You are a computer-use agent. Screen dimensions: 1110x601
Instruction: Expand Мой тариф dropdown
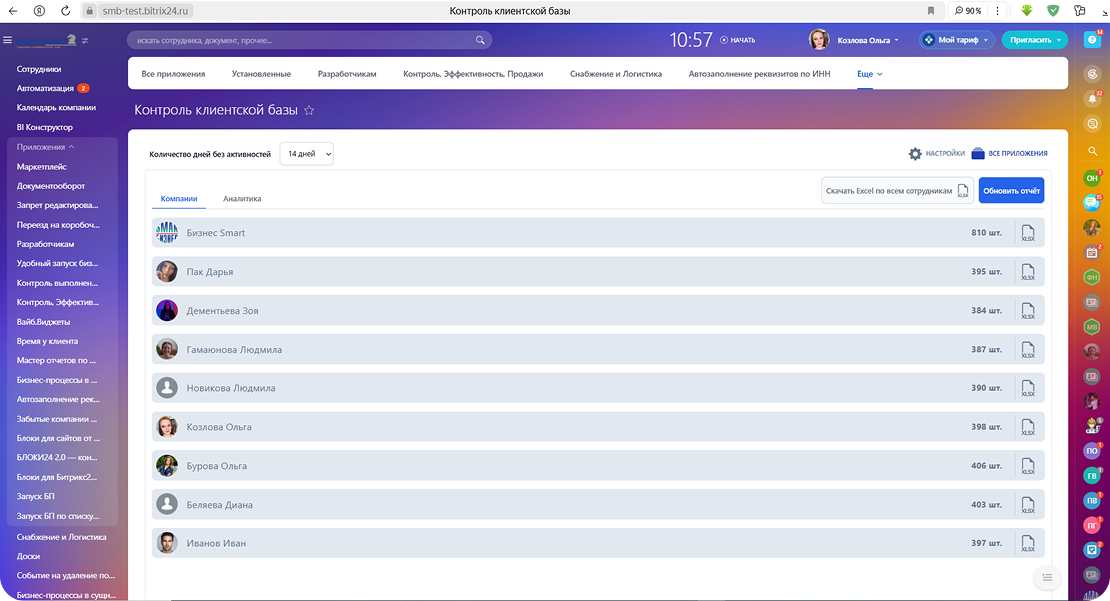pyautogui.click(x=956, y=40)
